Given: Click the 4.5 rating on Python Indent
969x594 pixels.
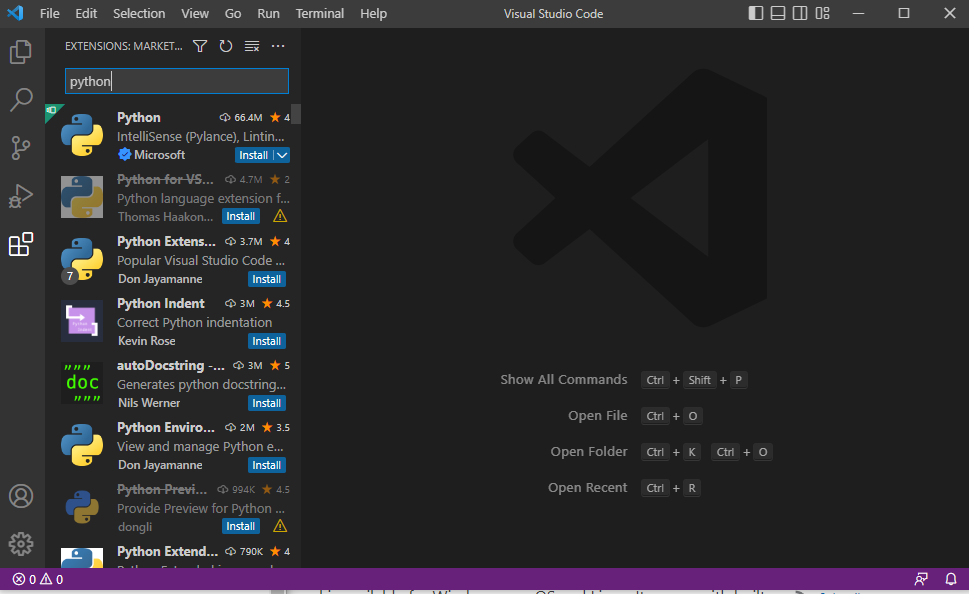Looking at the screenshot, I should 276,303.
